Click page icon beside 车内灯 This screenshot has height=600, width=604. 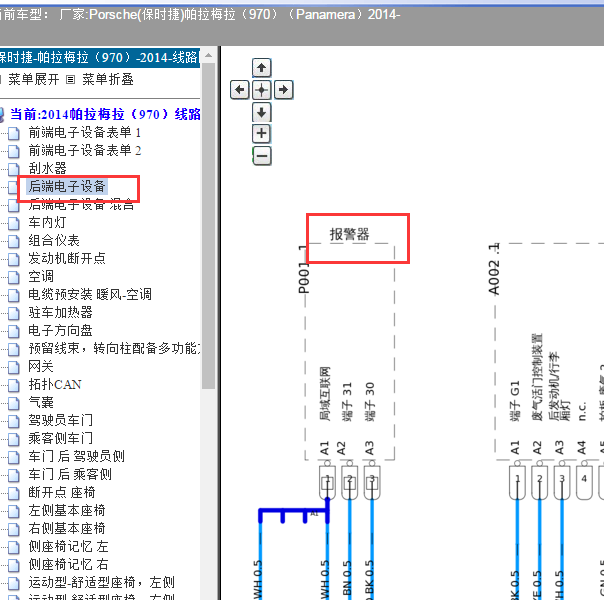click(x=14, y=223)
